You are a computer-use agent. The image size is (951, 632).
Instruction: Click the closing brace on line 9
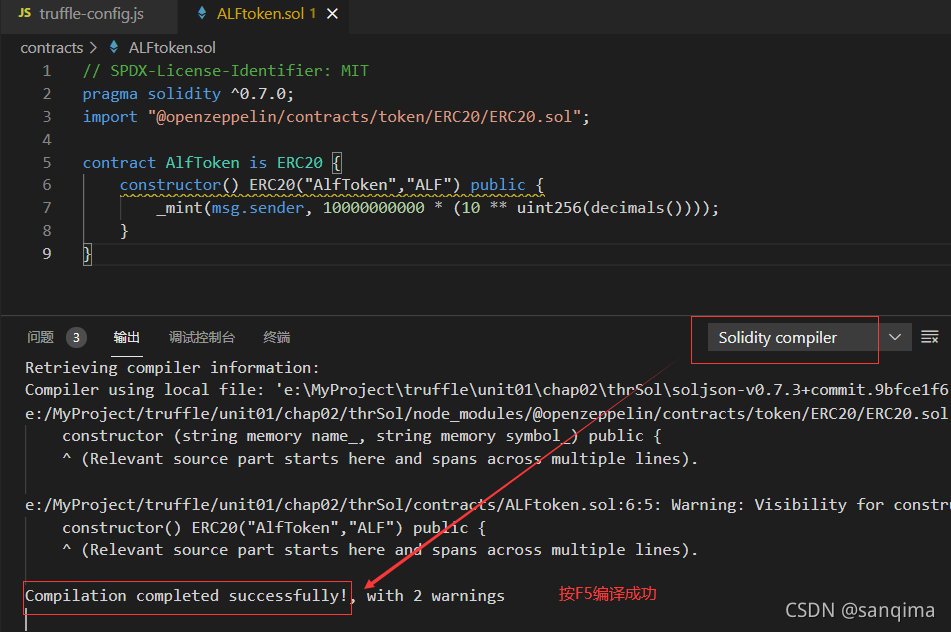pyautogui.click(x=87, y=254)
